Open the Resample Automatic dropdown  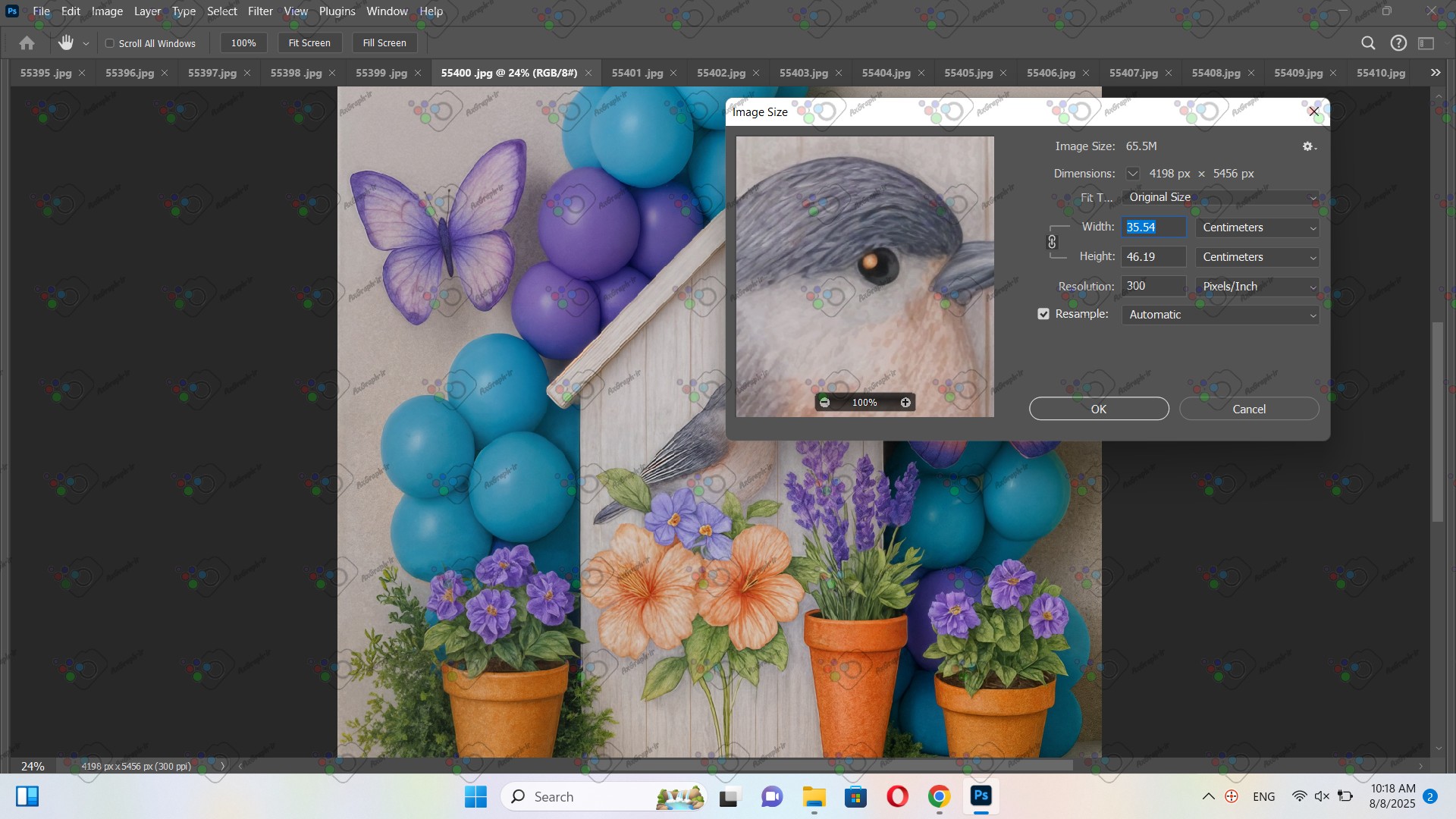coord(1220,315)
